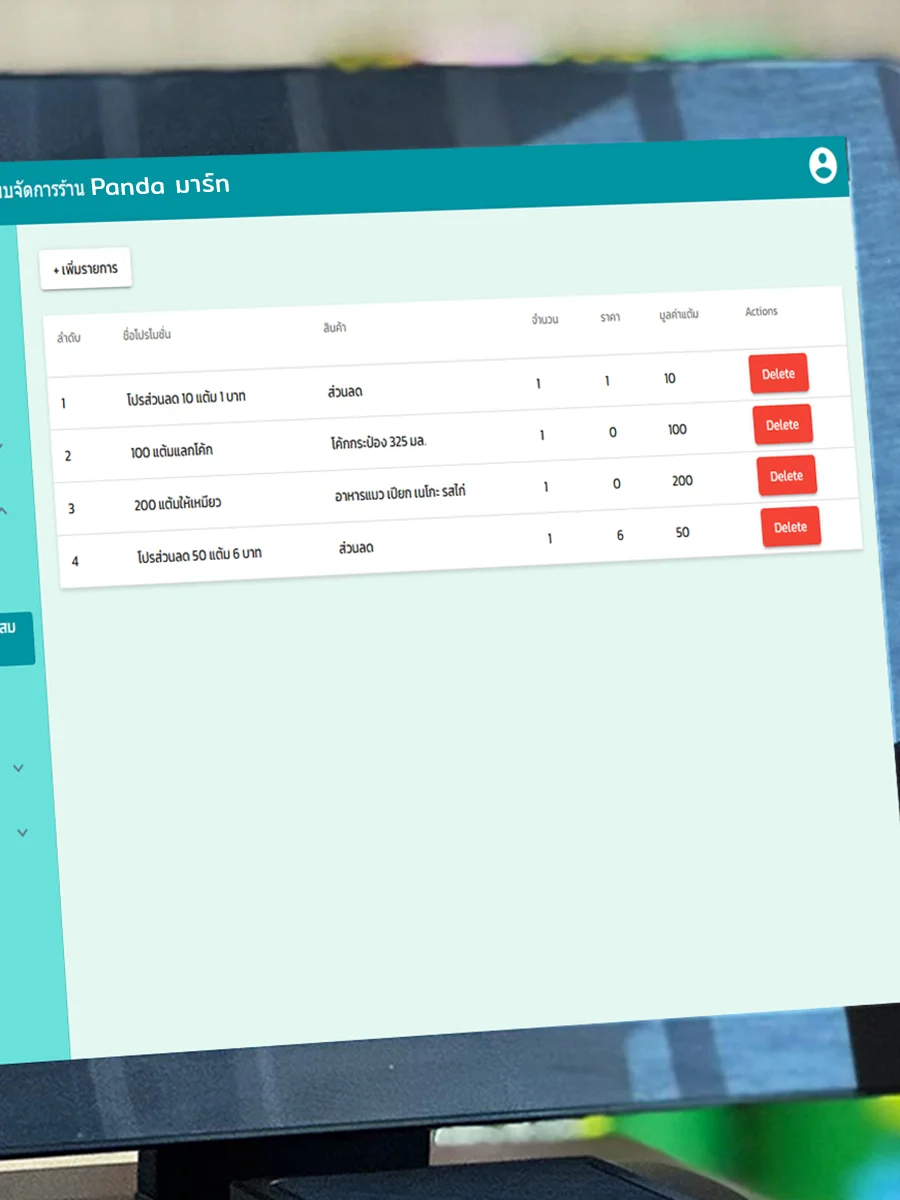The image size is (900, 1200).
Task: Click promotion name 'โปรส่วนลด 50 แต้ม 6 บาท'
Action: (199, 554)
